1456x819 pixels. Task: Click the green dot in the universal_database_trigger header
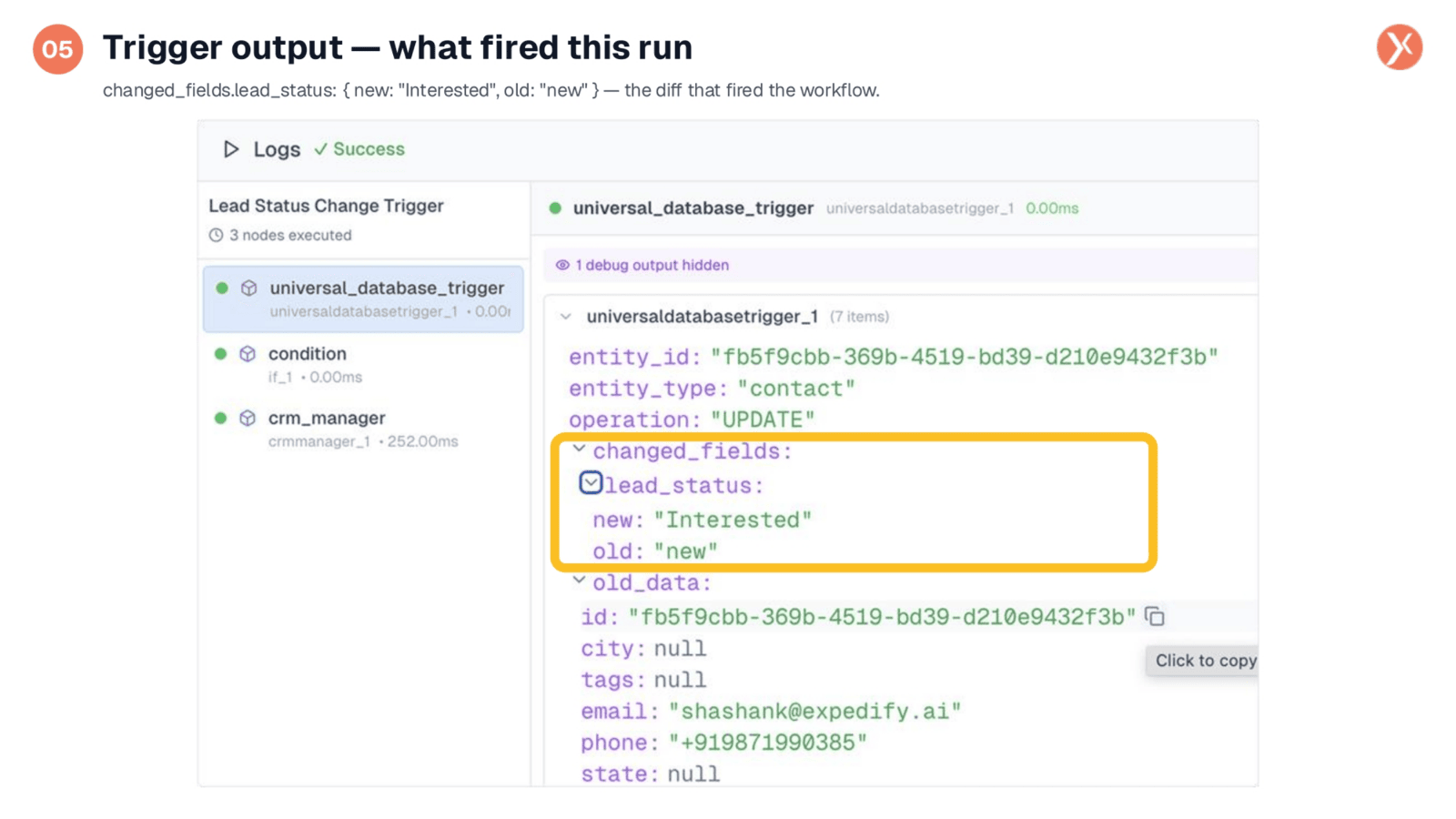(555, 208)
